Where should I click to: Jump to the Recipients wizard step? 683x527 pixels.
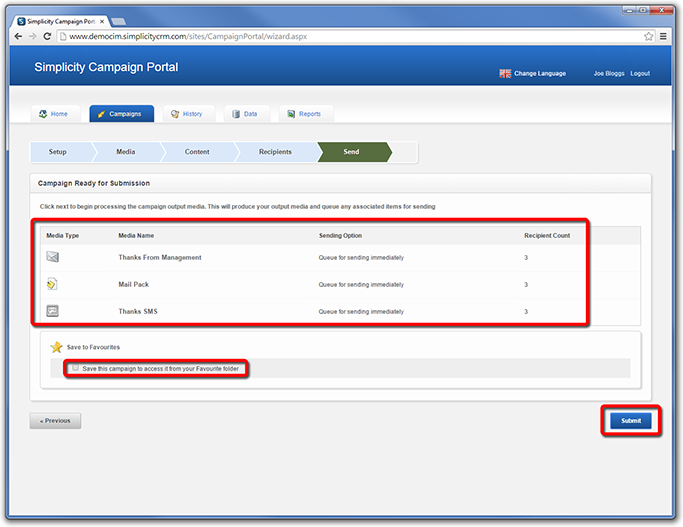point(275,152)
